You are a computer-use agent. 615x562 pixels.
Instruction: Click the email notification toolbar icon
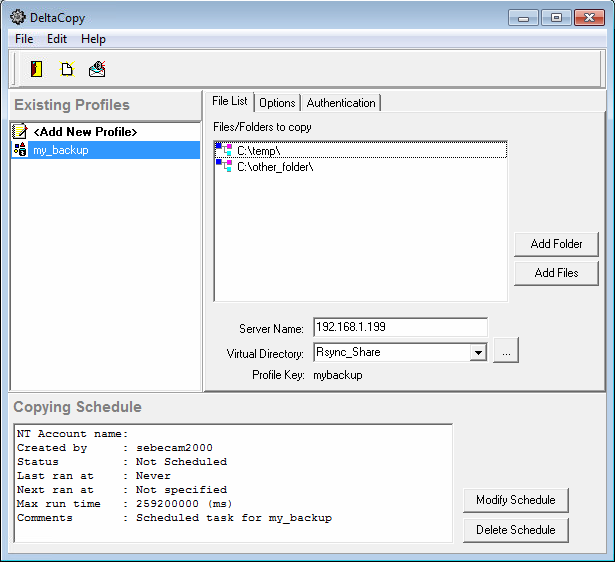point(97,69)
